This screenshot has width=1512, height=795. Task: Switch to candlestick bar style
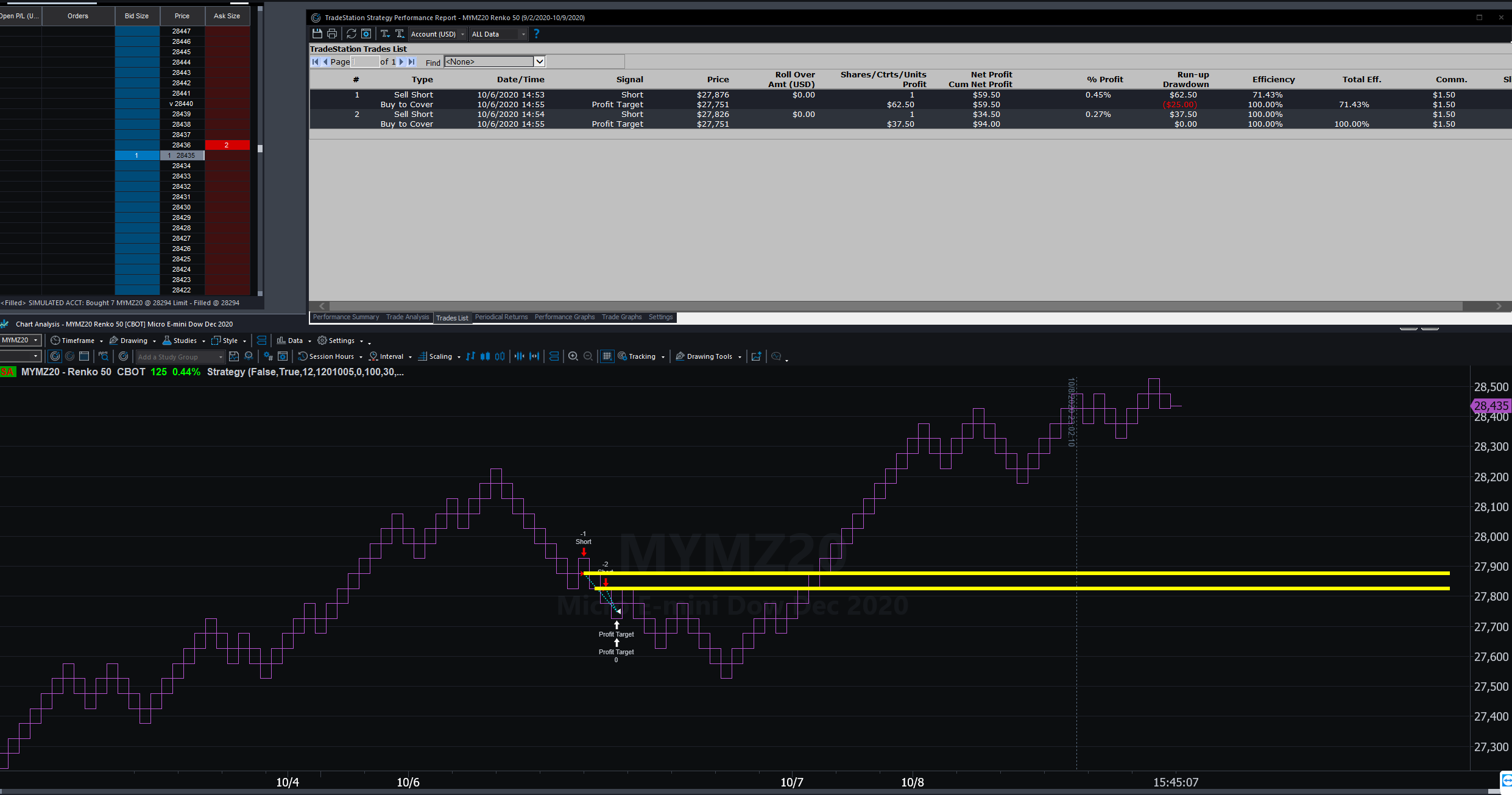[x=485, y=356]
